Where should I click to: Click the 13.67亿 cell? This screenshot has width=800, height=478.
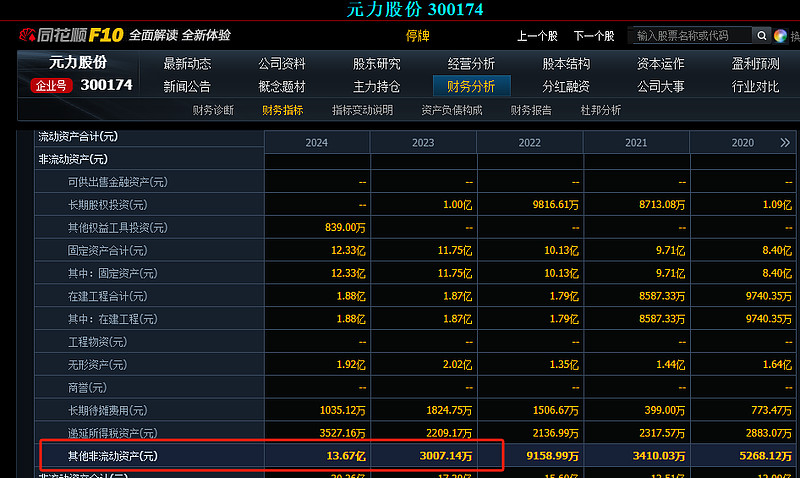[x=346, y=456]
